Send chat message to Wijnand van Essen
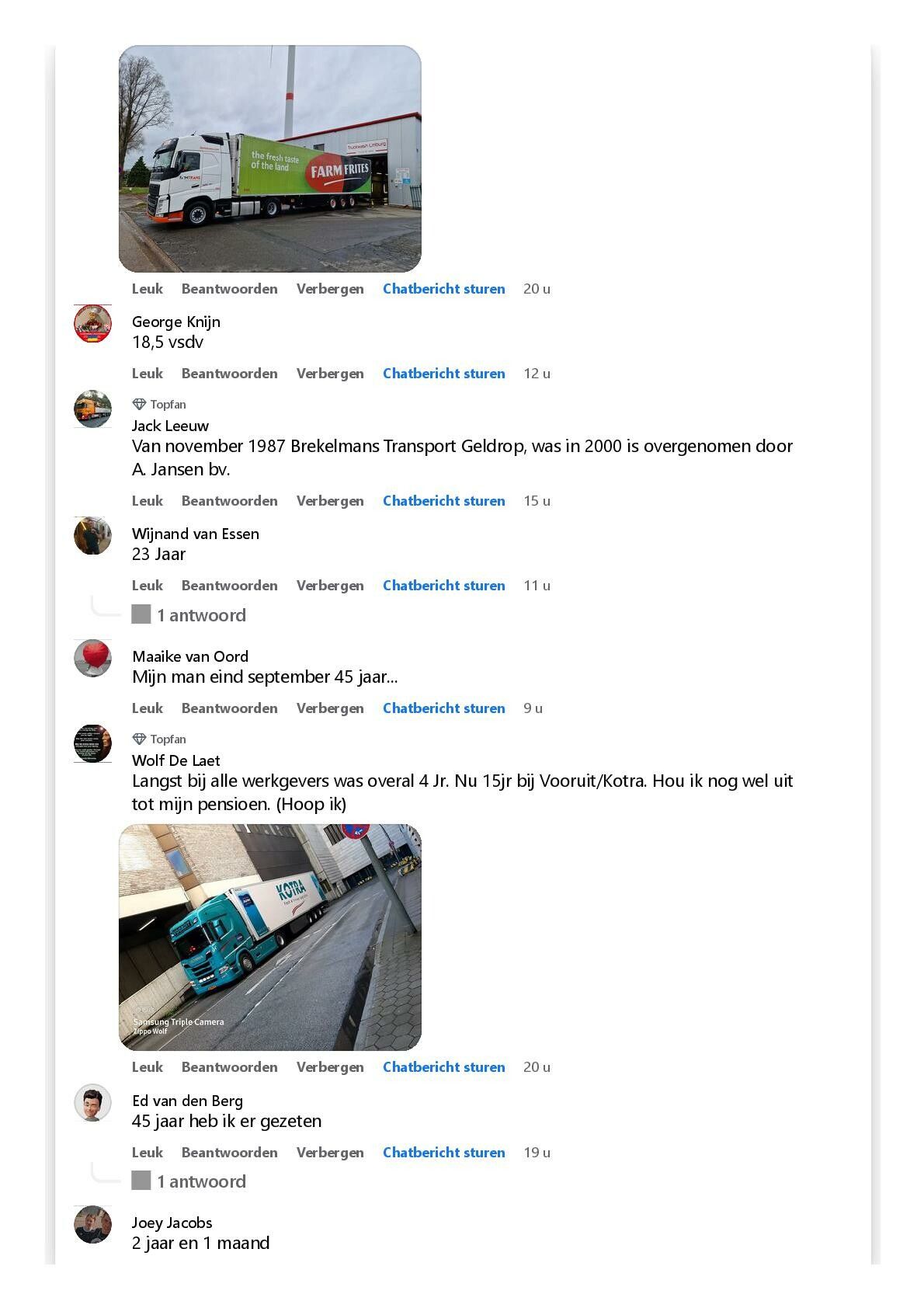This screenshot has height=1308, width=924. point(443,586)
